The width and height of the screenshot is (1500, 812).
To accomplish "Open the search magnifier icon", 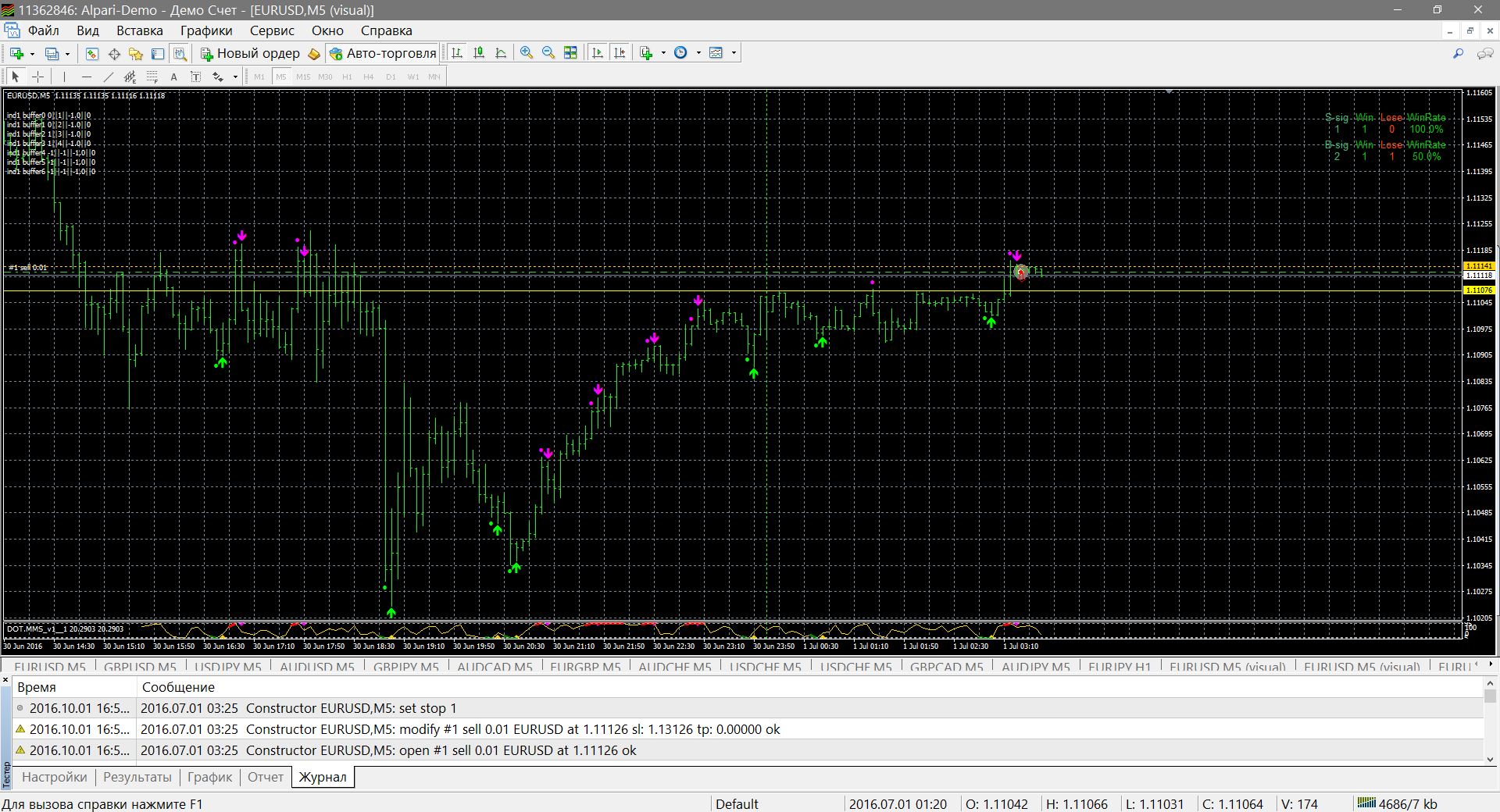I will 1458,53.
